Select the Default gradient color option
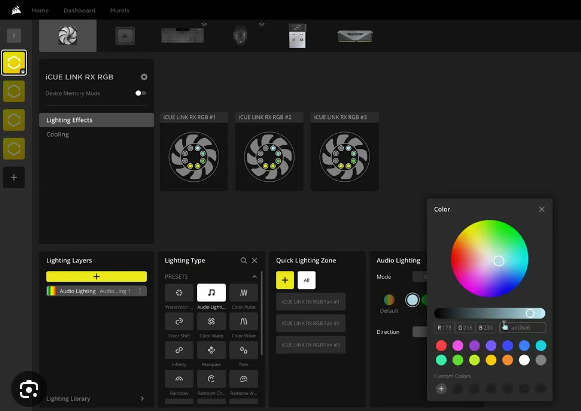 [x=389, y=300]
